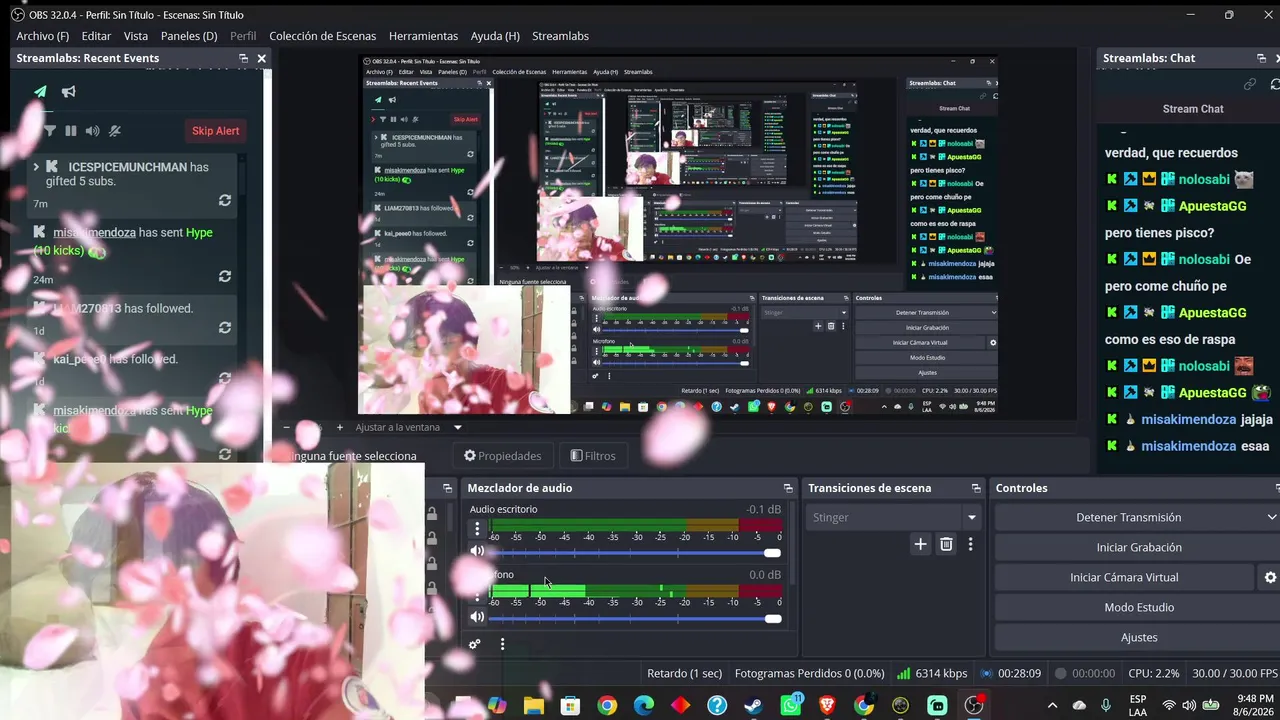Screen dimensions: 1280x720
Task: Click the Propiedades button
Action: coord(502,456)
